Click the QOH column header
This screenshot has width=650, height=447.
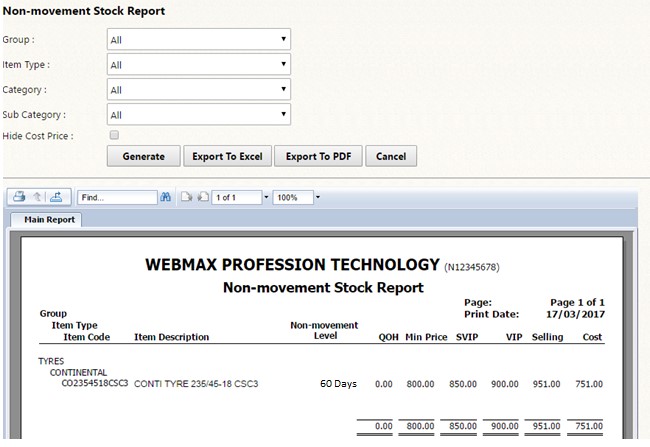[388, 337]
